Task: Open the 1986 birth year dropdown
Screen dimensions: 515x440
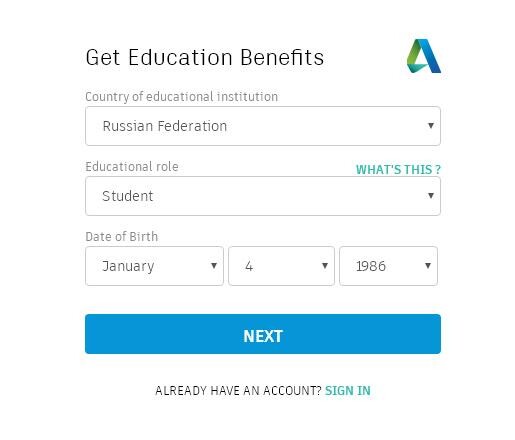Action: (x=388, y=266)
